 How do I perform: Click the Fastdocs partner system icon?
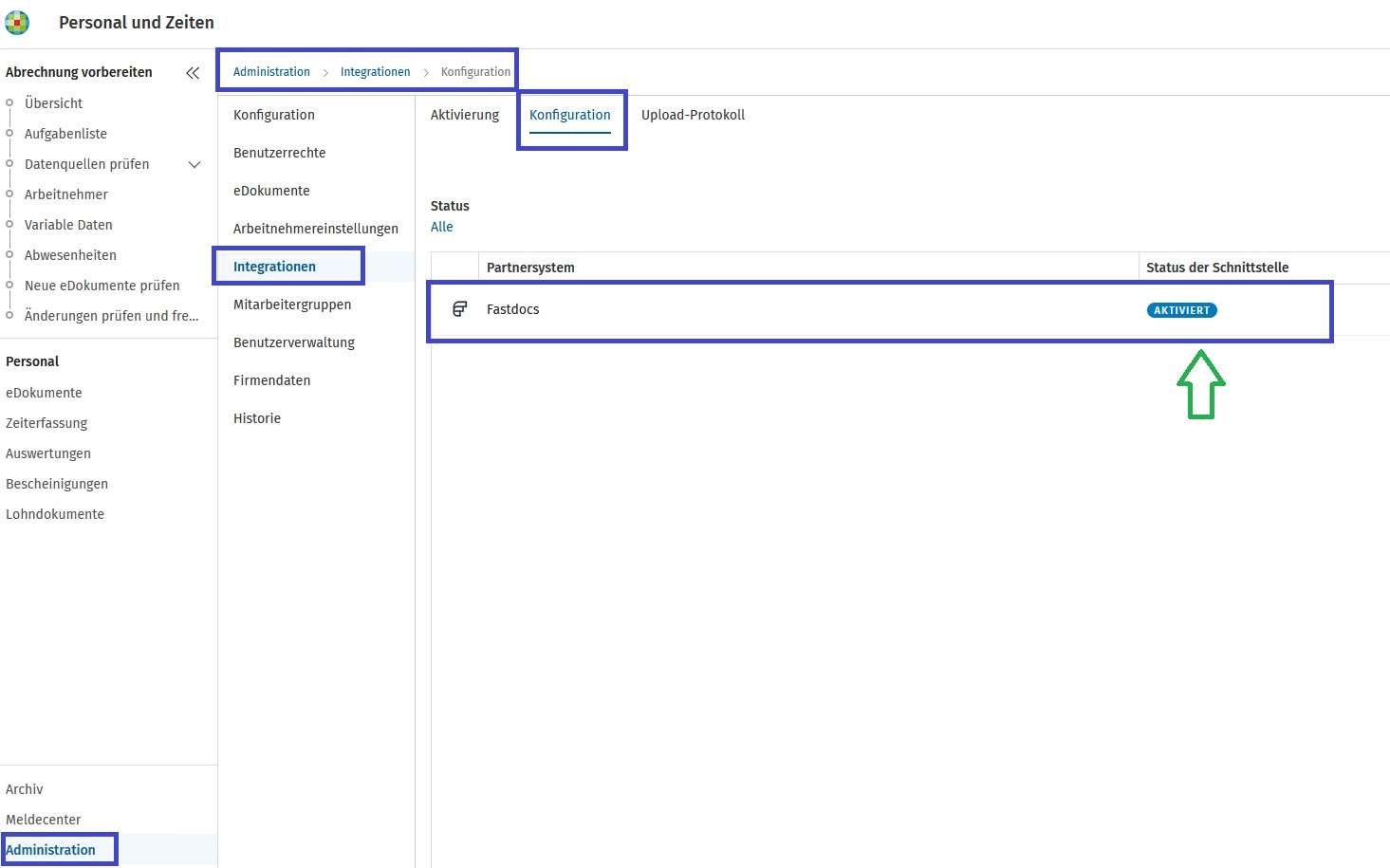(459, 309)
